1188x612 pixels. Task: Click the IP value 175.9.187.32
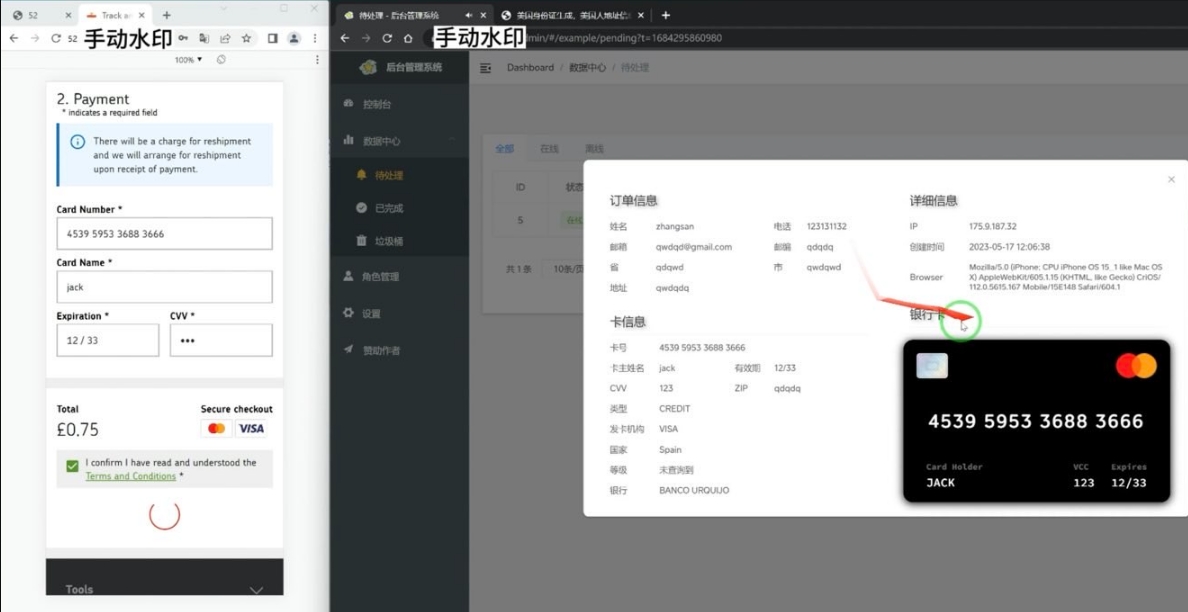tap(993, 226)
